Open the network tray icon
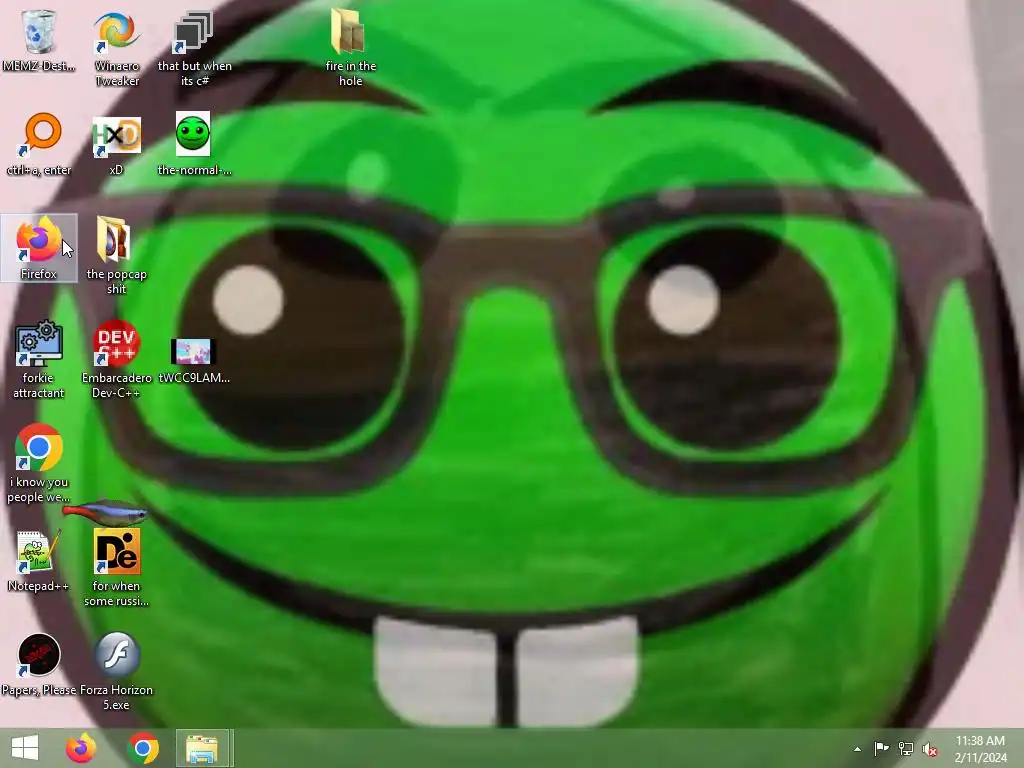 click(906, 749)
